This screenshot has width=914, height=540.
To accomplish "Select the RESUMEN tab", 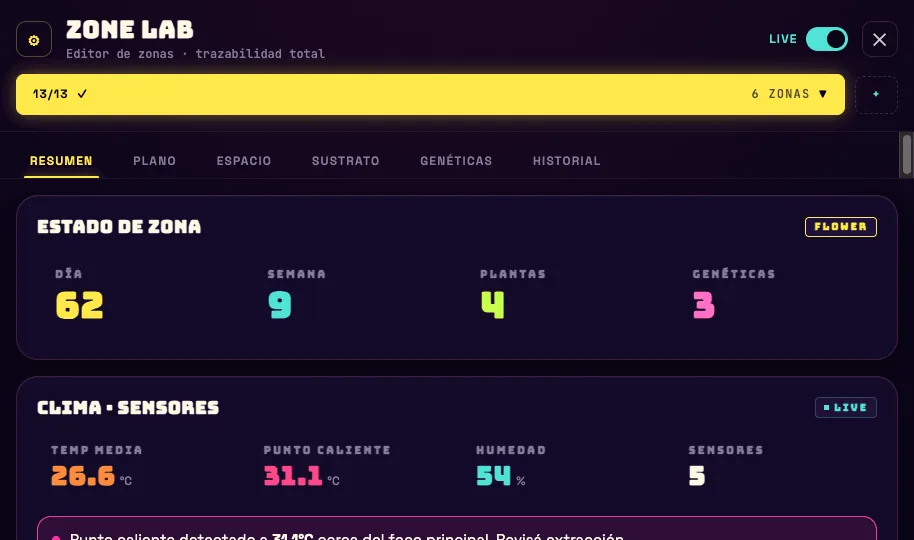I will pyautogui.click(x=61, y=161).
